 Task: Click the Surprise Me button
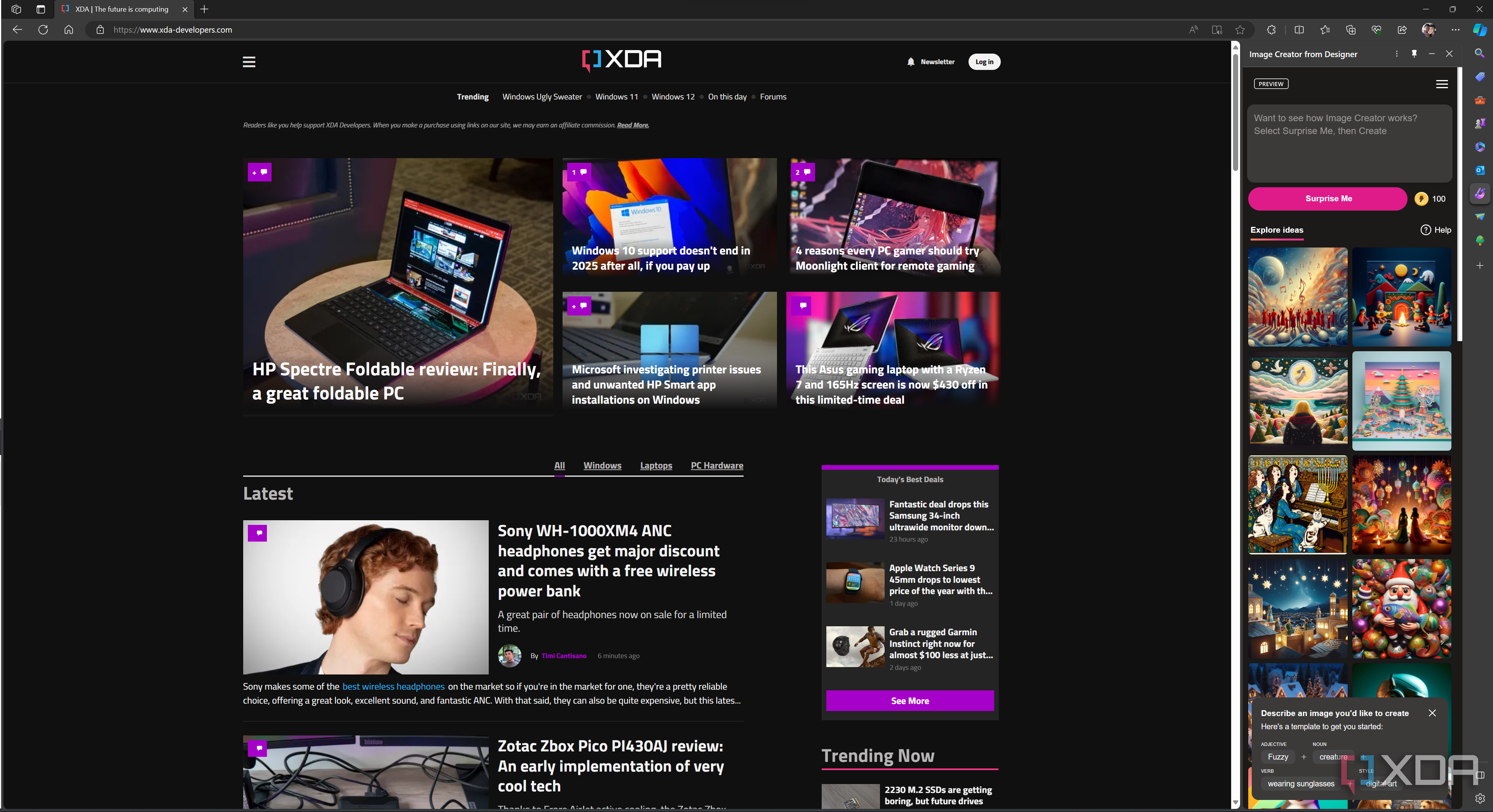pyautogui.click(x=1328, y=199)
